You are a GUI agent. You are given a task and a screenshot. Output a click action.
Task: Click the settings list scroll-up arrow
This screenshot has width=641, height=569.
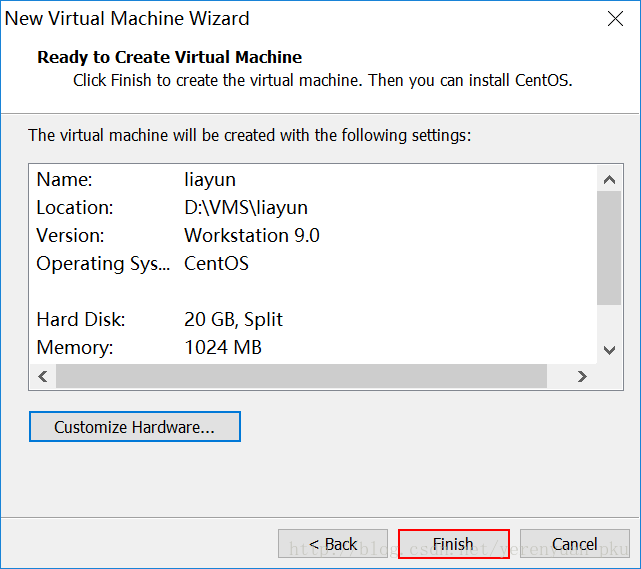point(609,179)
